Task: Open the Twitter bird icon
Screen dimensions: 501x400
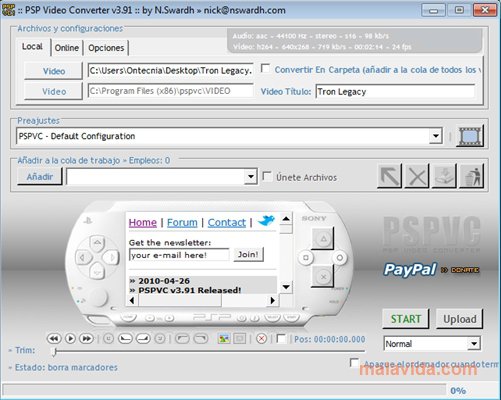Action: tap(266, 221)
